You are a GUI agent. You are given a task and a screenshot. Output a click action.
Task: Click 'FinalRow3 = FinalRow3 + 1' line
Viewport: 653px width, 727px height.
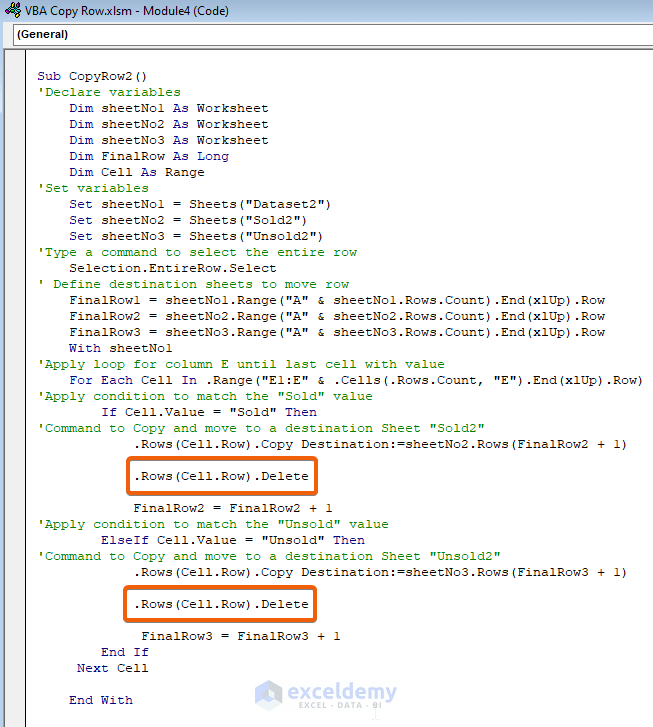pyautogui.click(x=241, y=636)
